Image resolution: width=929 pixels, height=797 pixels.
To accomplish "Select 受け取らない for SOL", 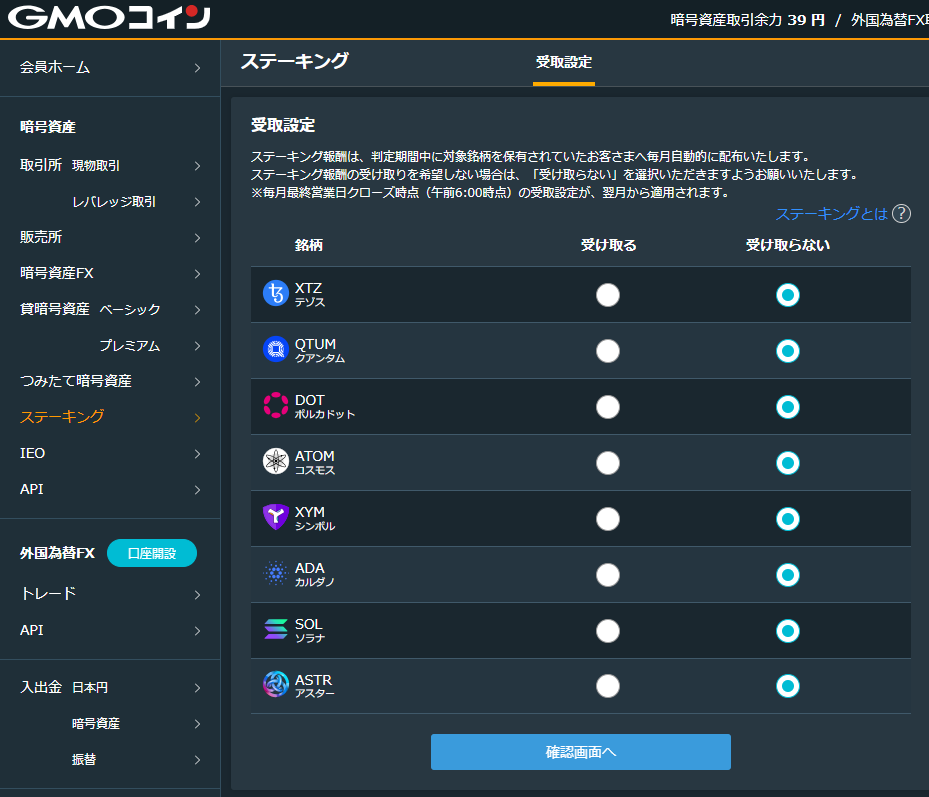I will click(787, 631).
